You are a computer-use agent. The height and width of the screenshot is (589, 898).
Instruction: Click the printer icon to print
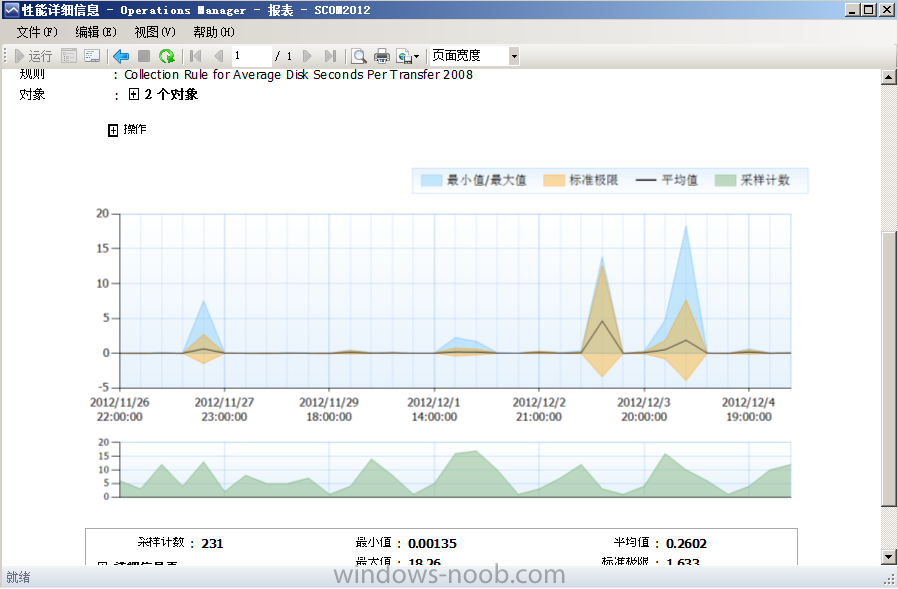[x=382, y=56]
